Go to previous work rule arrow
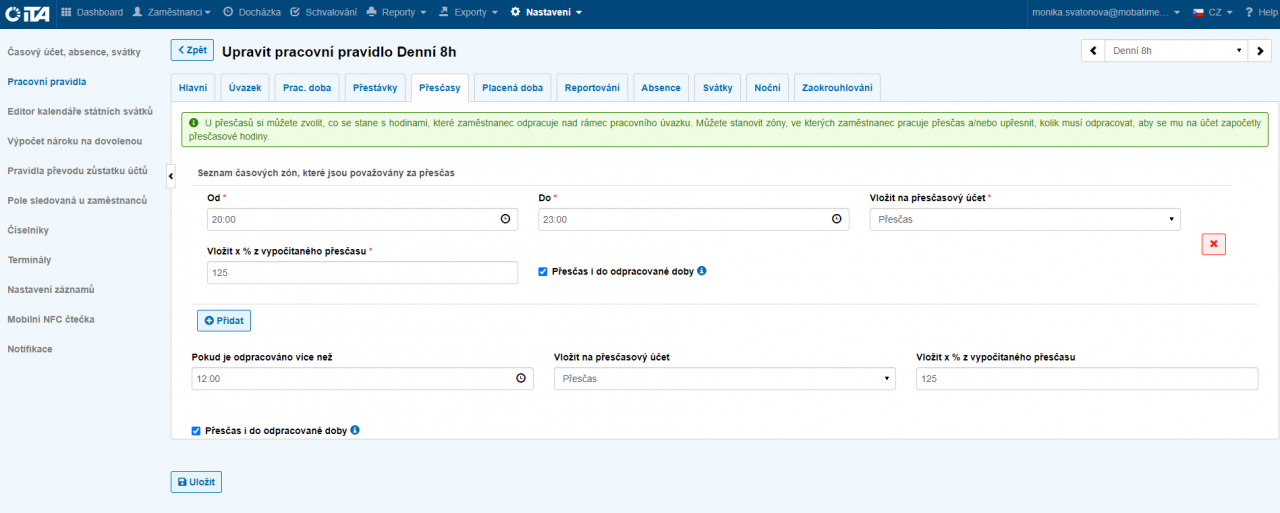1280x513 pixels. (x=1092, y=50)
